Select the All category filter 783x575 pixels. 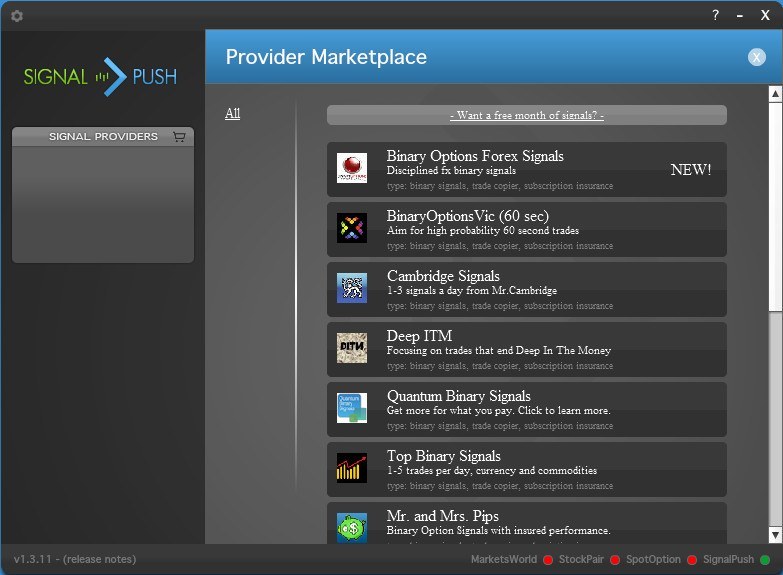coord(232,113)
